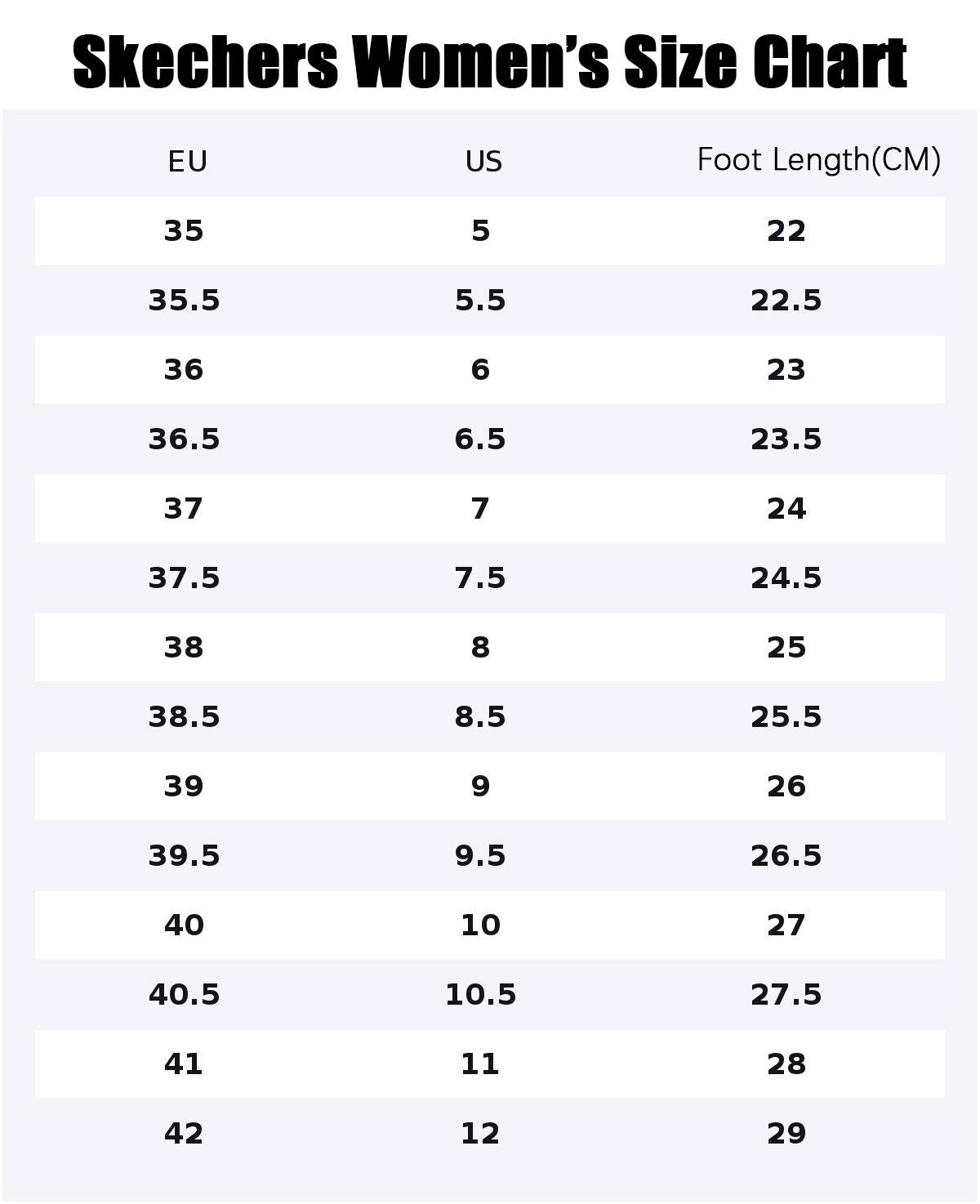
Task: Click US size 10 cell
Action: point(480,925)
